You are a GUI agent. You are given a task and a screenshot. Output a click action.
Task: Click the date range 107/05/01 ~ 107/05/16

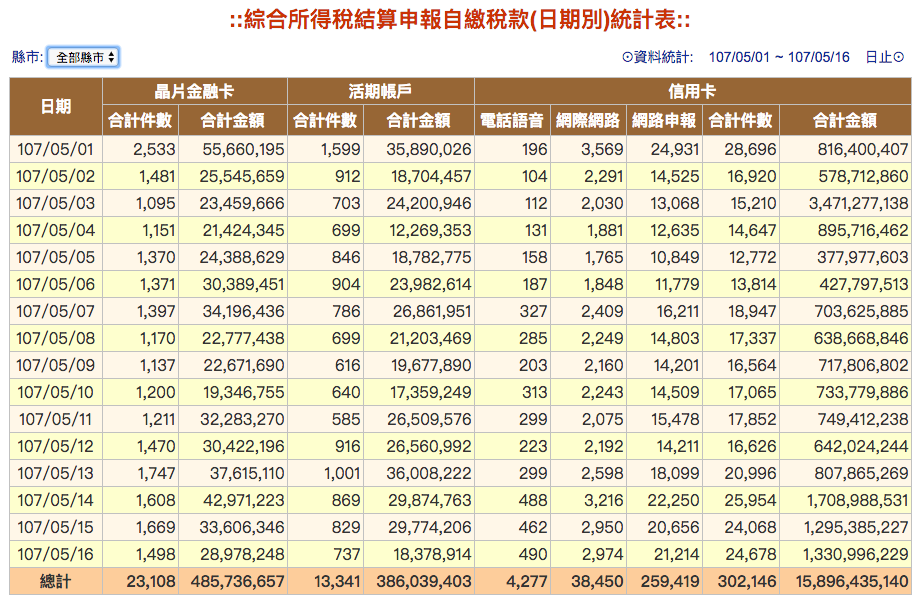coord(778,57)
